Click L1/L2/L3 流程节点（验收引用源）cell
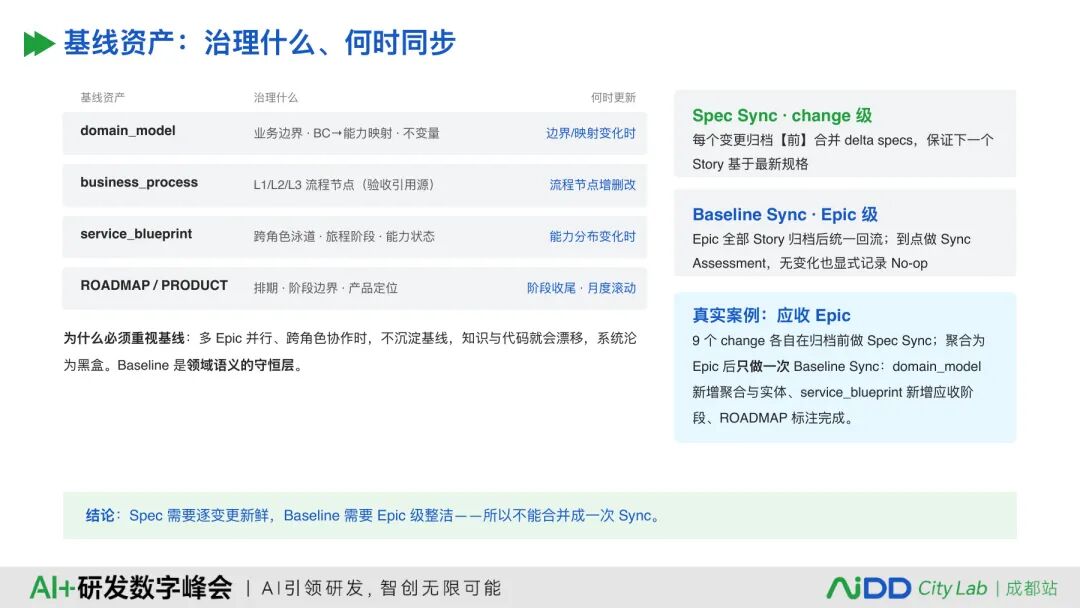The image size is (1080, 608). pyautogui.click(x=344, y=185)
